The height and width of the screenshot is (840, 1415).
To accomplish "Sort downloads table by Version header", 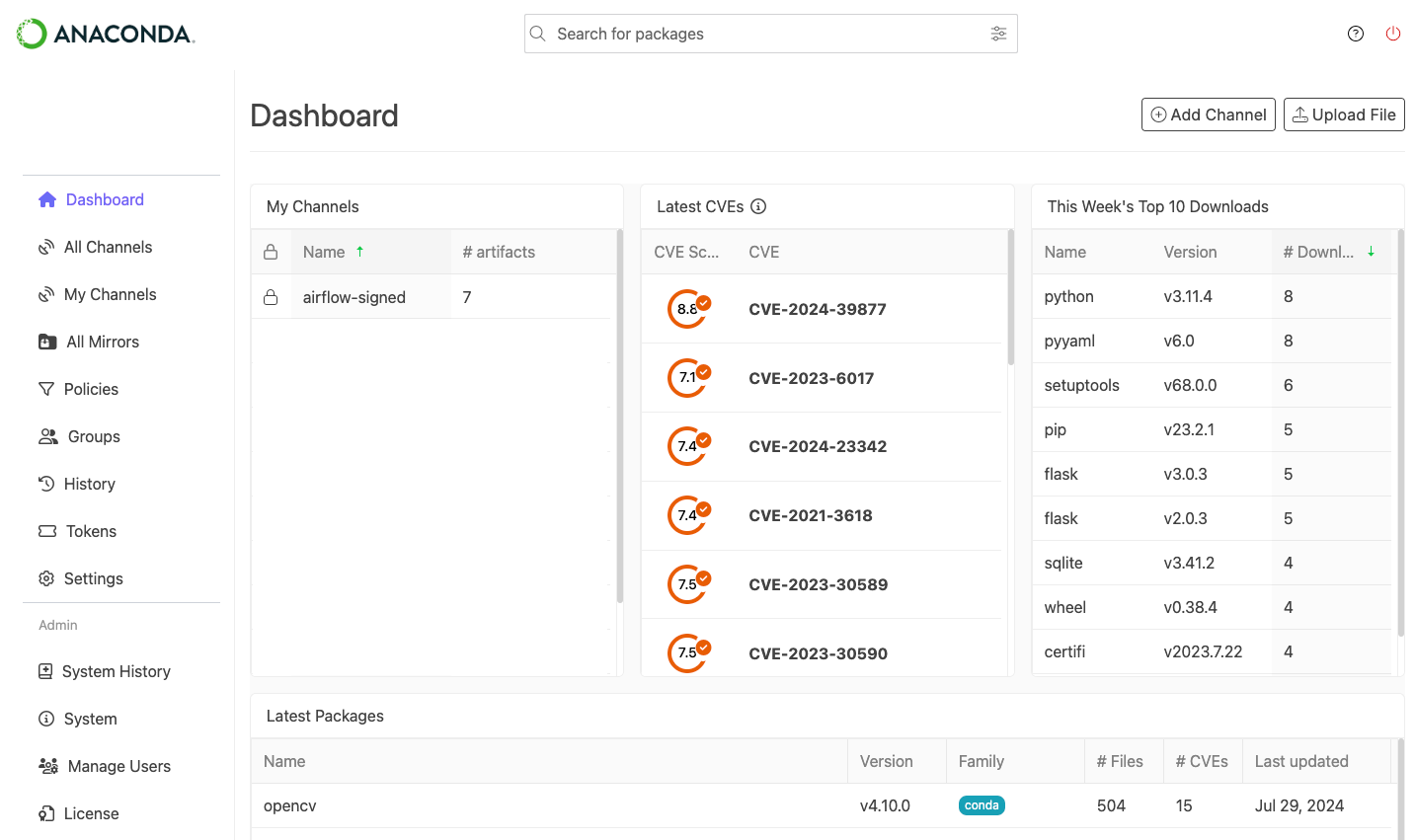I will [x=1190, y=252].
